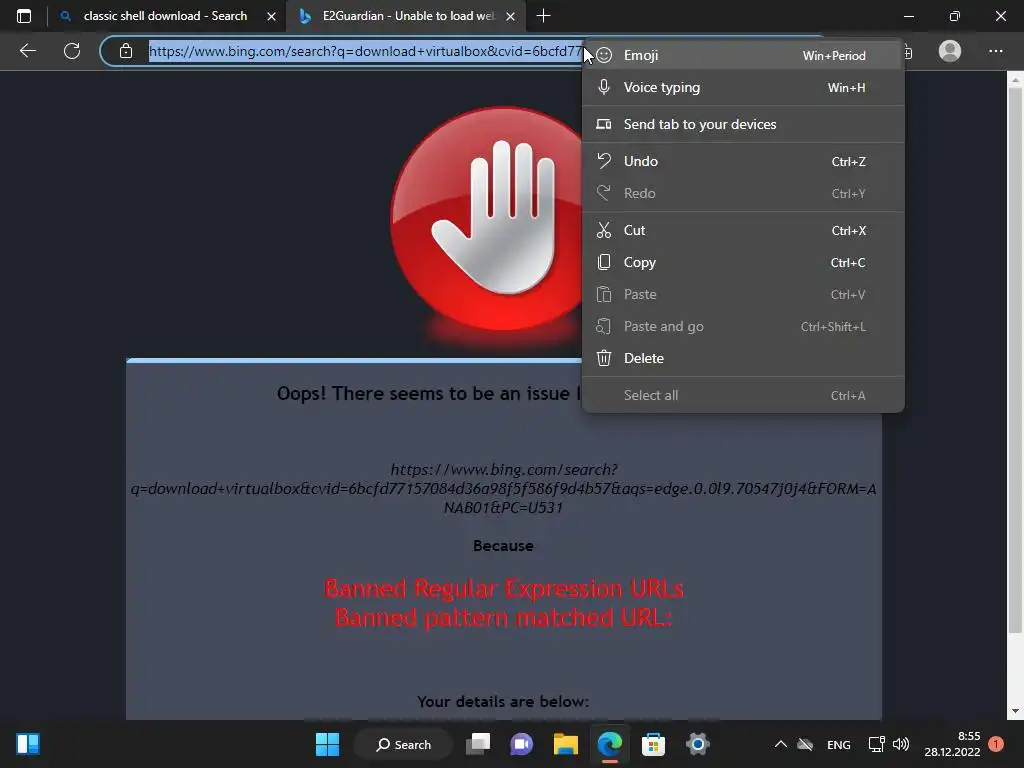
Task: Launch the Chat app from taskbar
Action: pyautogui.click(x=522, y=744)
